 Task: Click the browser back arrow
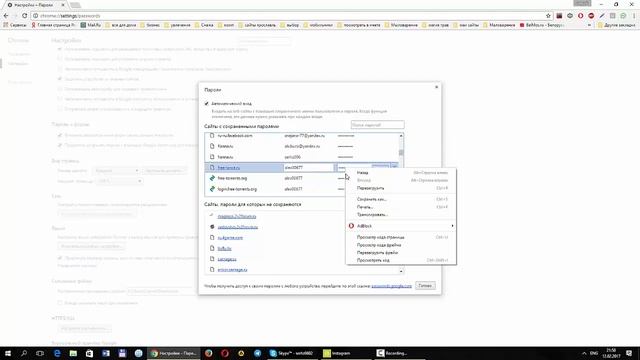point(6,16)
